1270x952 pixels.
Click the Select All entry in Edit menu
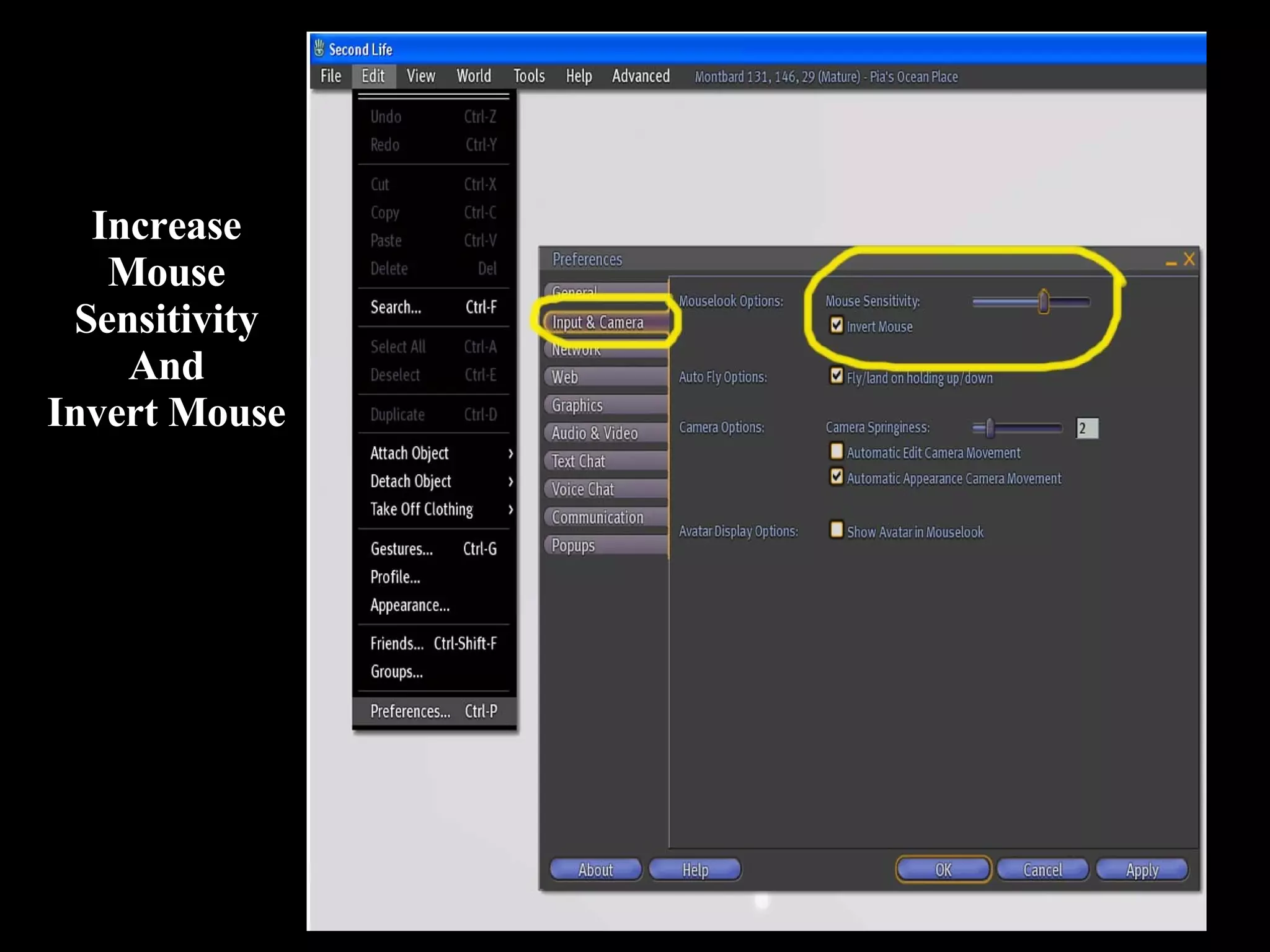pos(433,346)
